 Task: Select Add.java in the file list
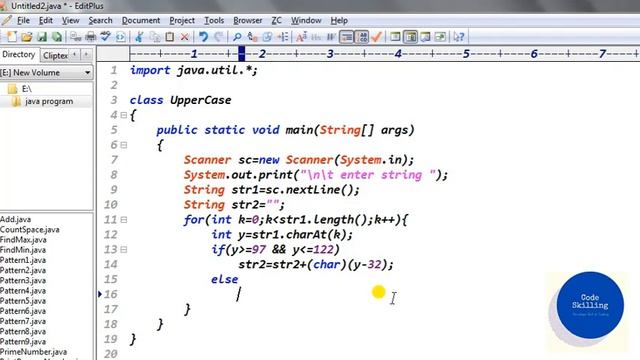[16, 219]
